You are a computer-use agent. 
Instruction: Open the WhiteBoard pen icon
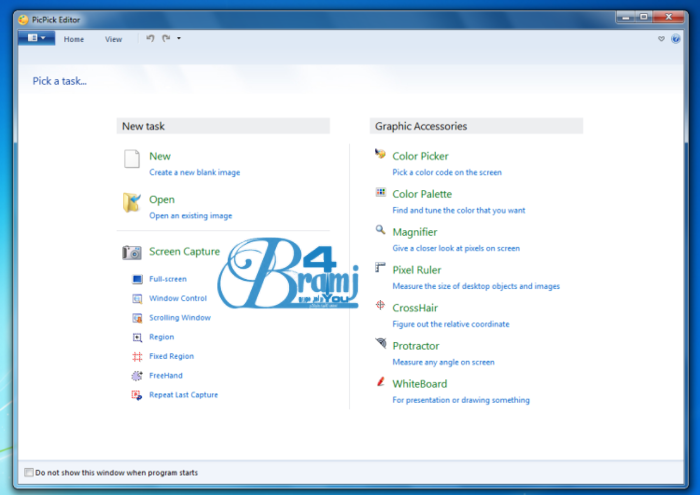pyautogui.click(x=380, y=382)
